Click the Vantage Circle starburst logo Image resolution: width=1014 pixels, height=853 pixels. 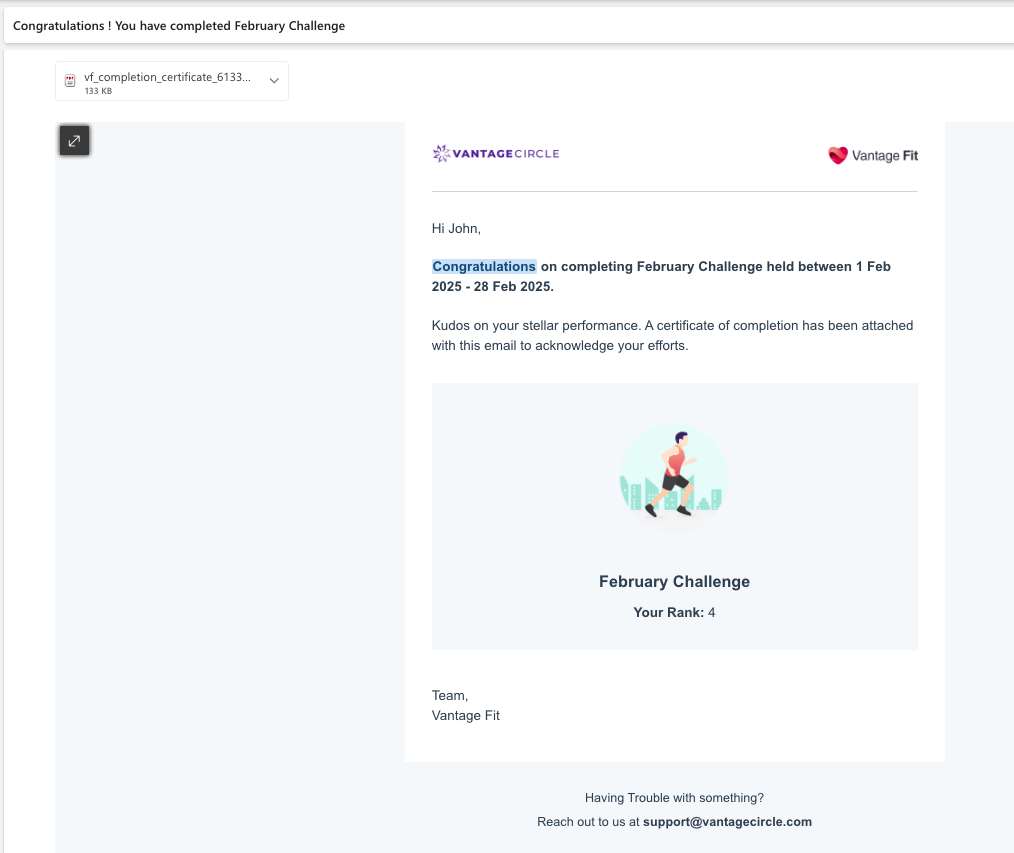point(440,153)
